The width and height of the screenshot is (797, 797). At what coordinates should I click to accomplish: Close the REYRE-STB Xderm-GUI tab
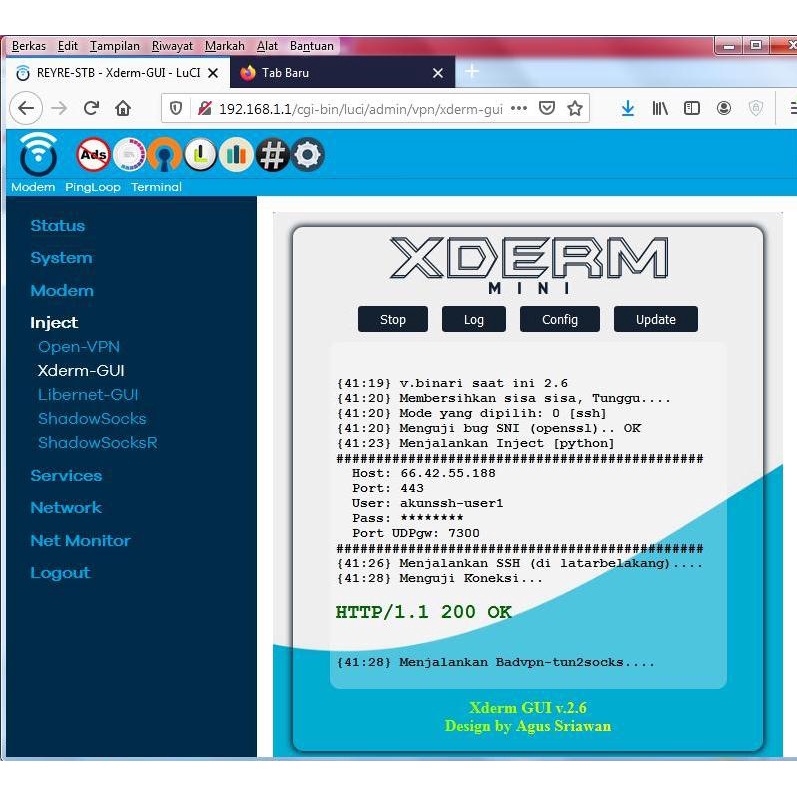pyautogui.click(x=213, y=73)
